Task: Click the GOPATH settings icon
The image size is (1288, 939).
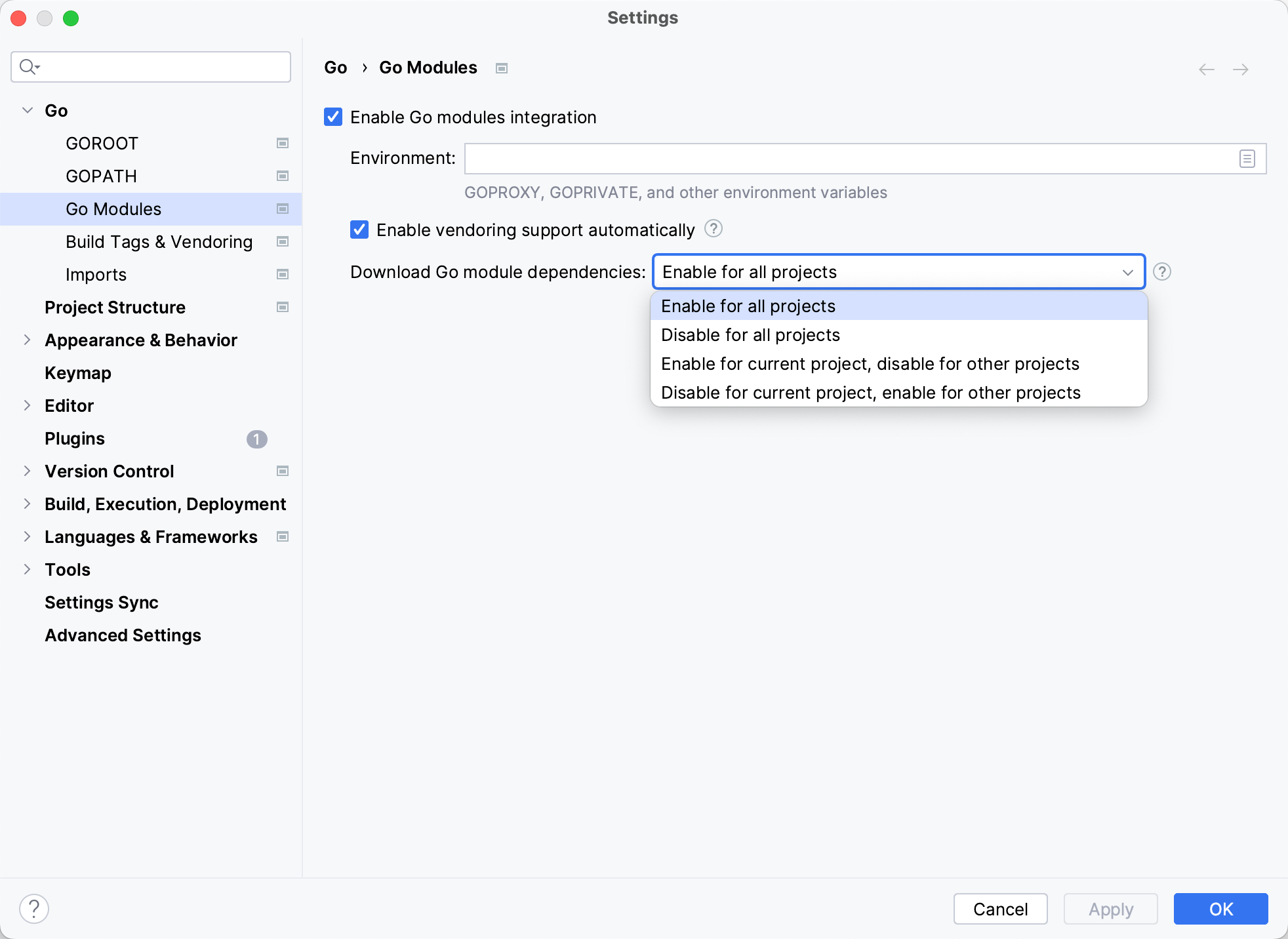Action: click(x=285, y=176)
